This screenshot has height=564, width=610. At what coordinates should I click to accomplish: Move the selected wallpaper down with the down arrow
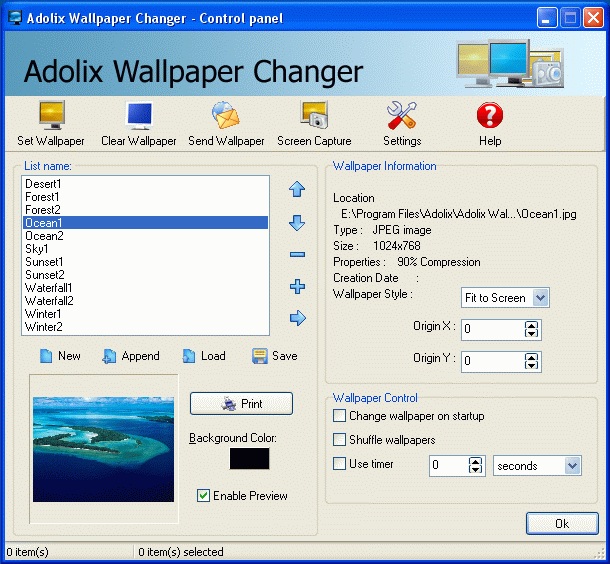pos(297,223)
